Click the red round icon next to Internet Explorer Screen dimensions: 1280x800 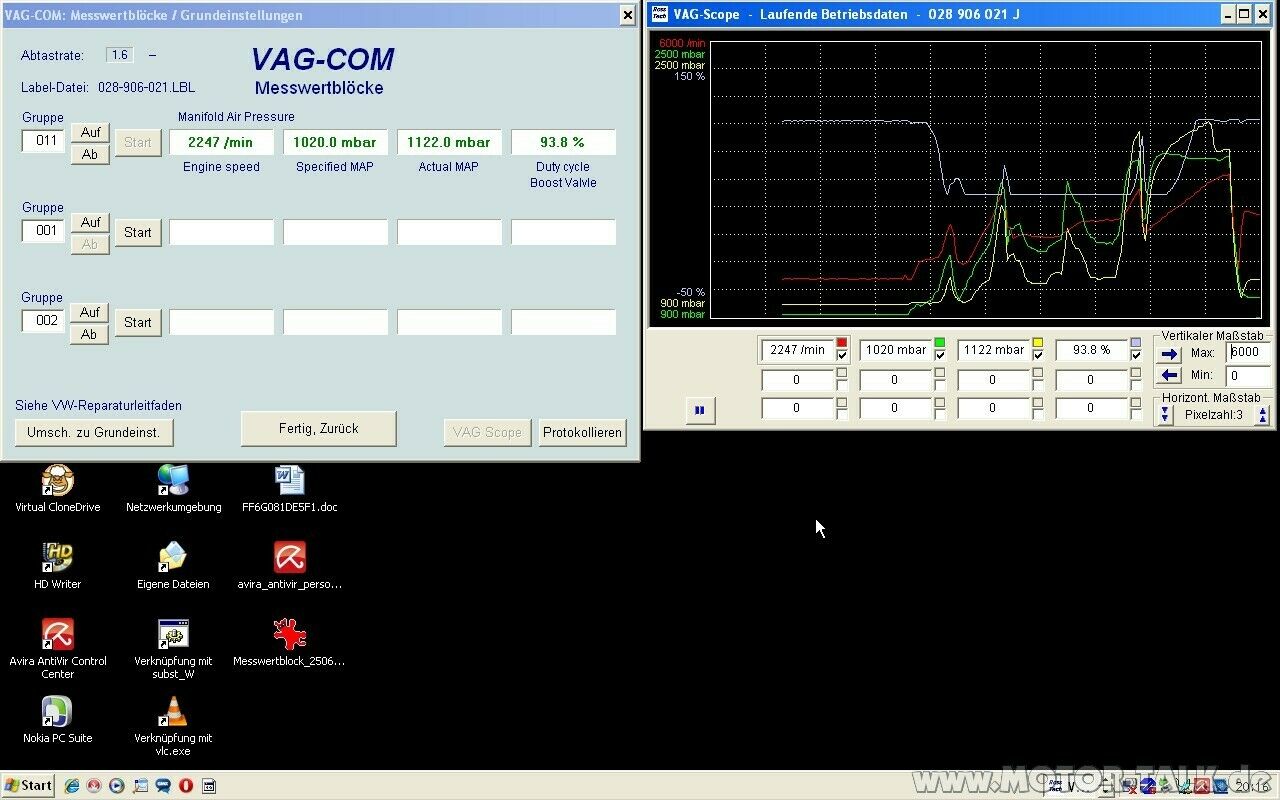(94, 786)
